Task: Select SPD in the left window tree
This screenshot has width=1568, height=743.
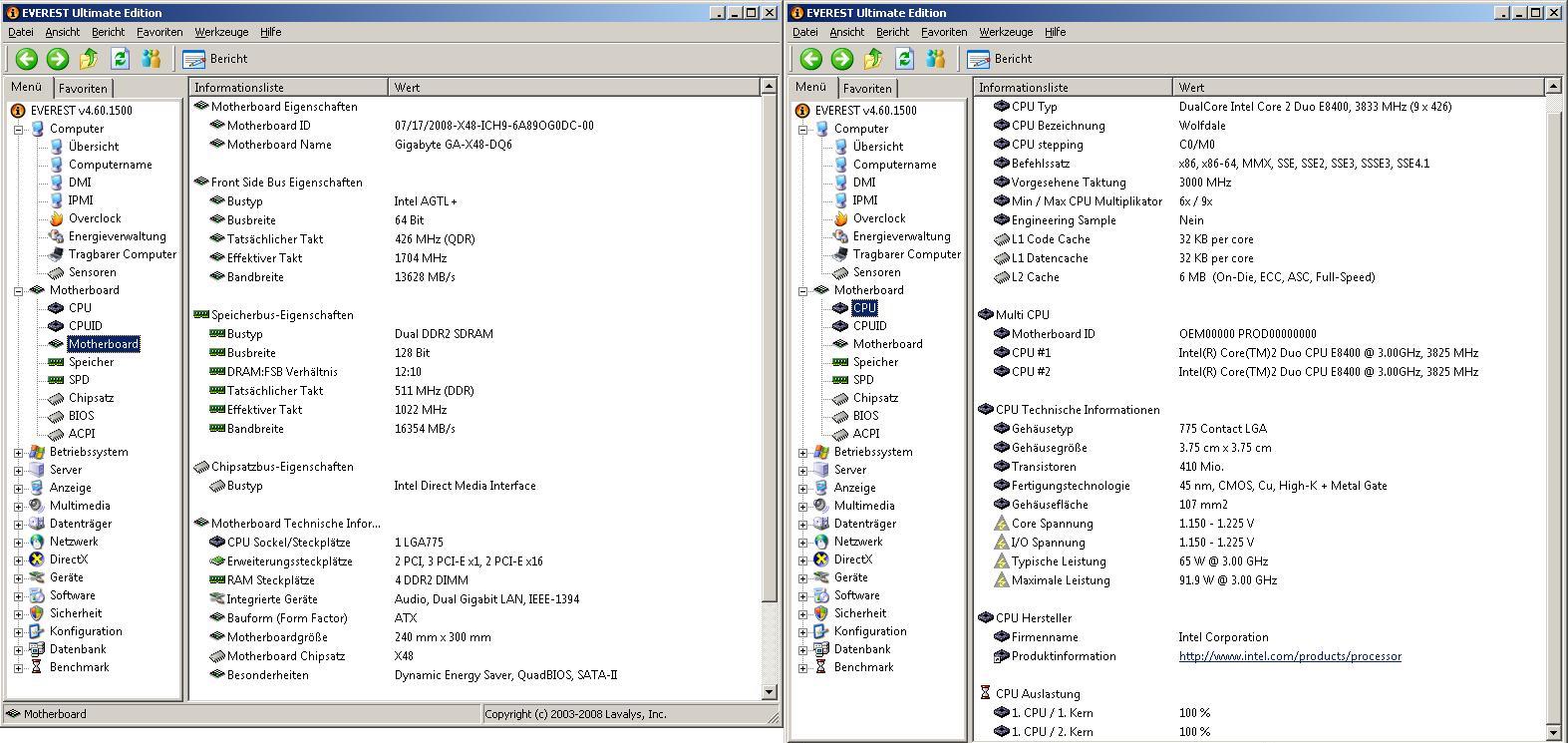Action: (79, 380)
